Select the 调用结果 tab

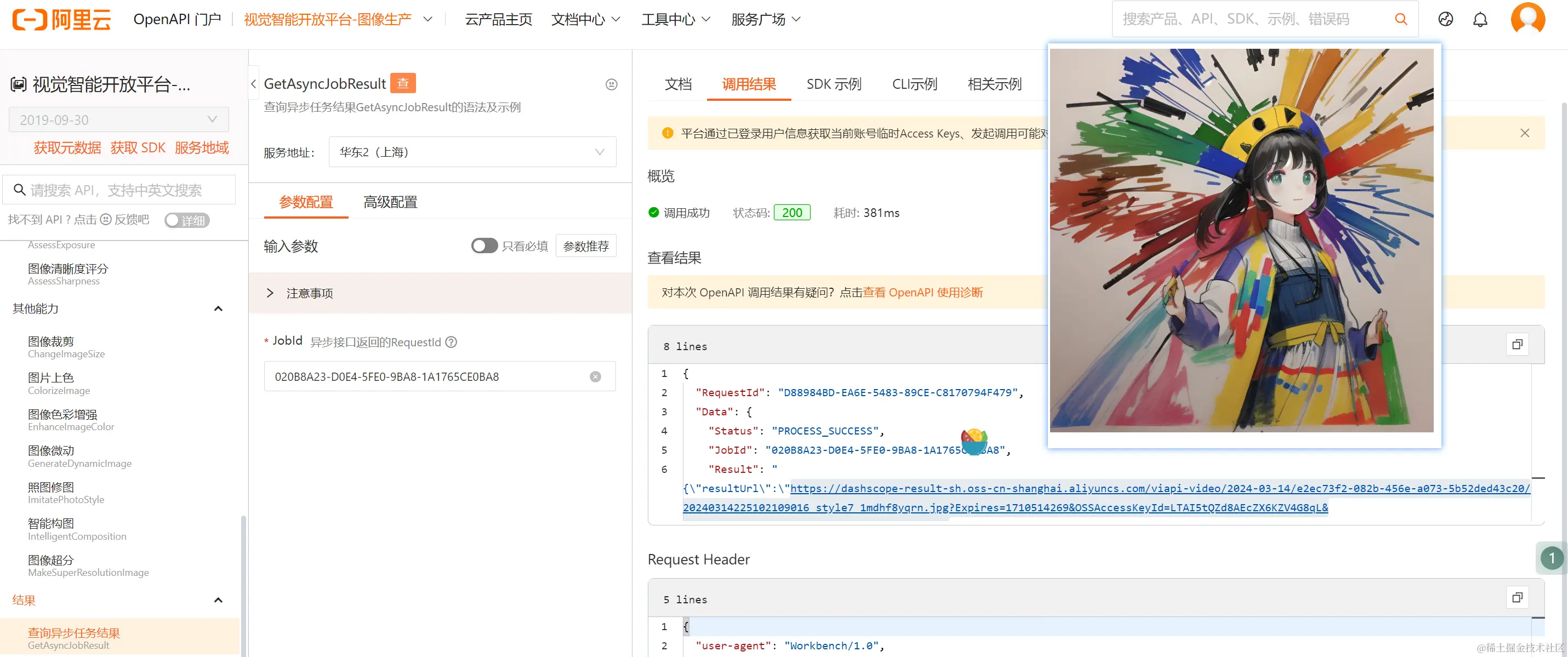749,84
